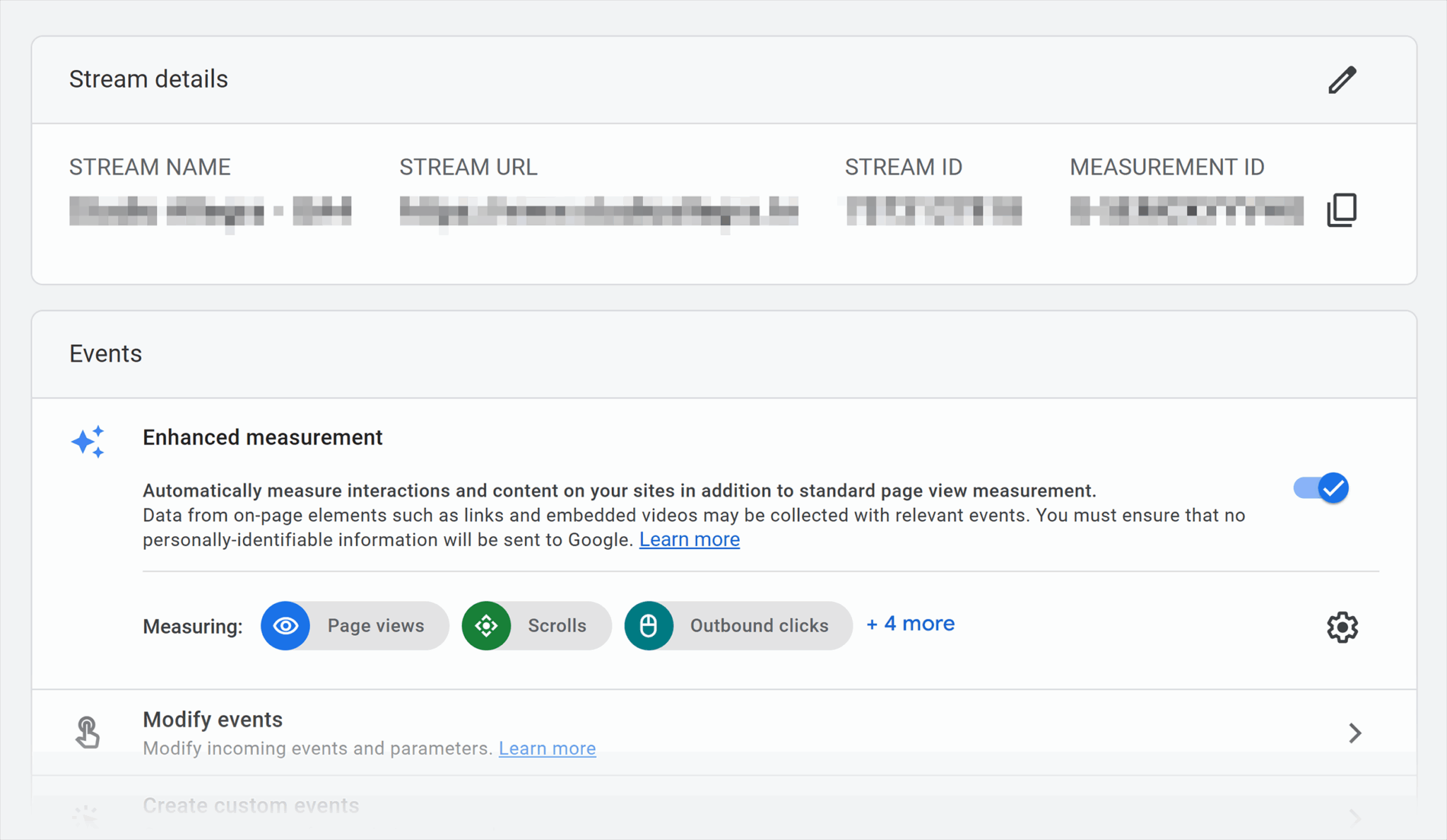
Task: Click the Events section heading
Action: click(x=105, y=353)
